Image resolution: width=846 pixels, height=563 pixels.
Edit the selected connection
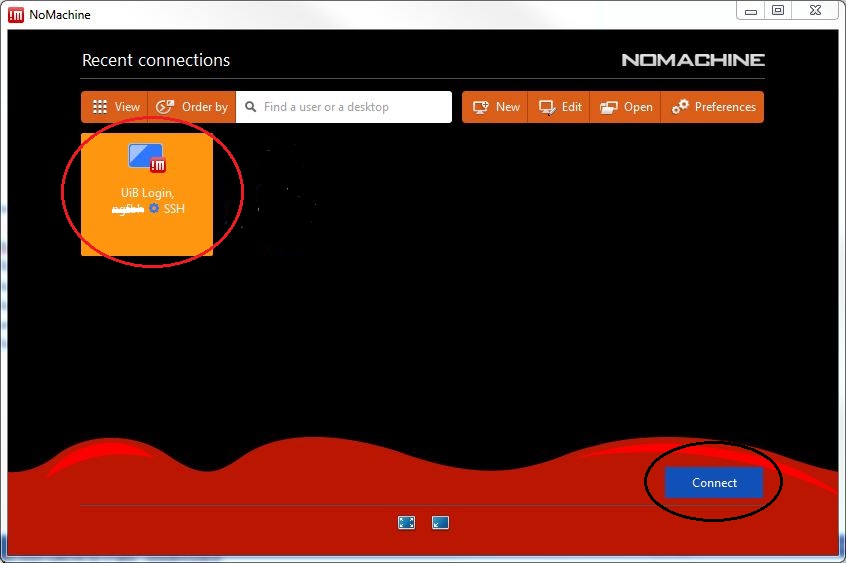pos(560,107)
